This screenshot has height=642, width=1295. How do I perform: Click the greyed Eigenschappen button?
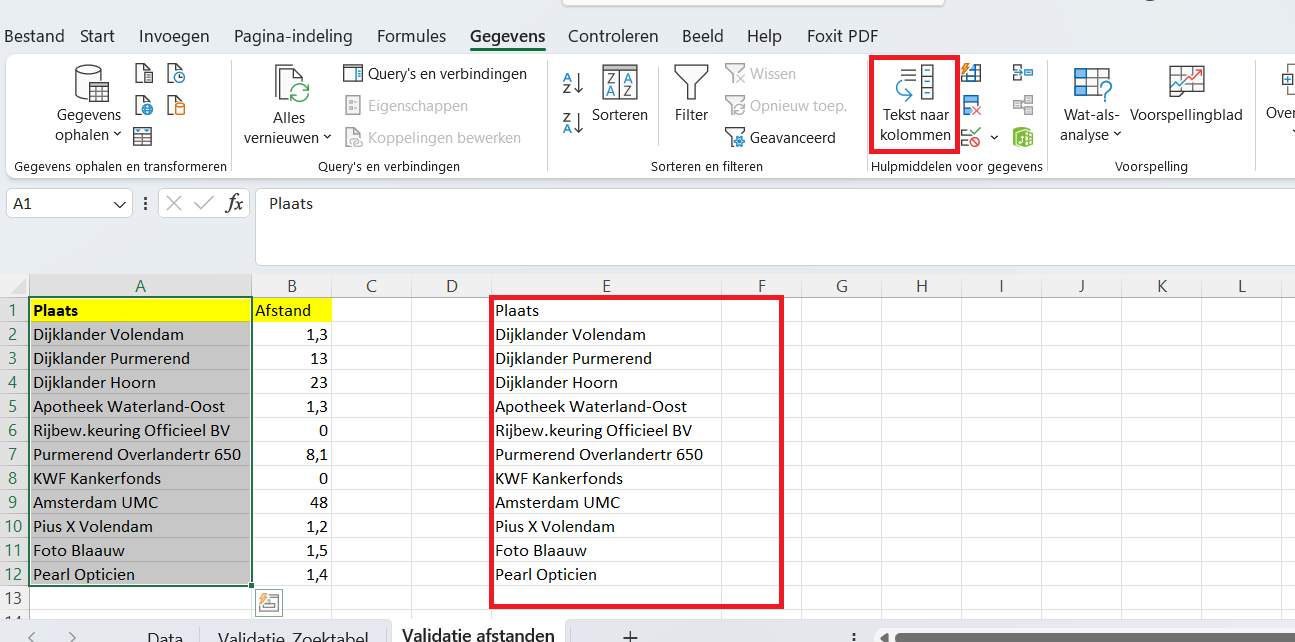(406, 105)
